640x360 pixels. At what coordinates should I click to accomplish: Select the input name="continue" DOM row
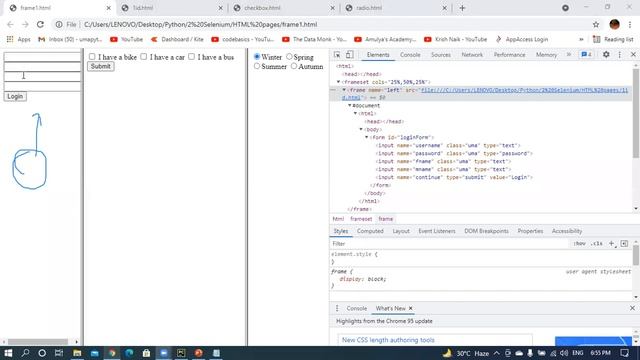pos(454,177)
